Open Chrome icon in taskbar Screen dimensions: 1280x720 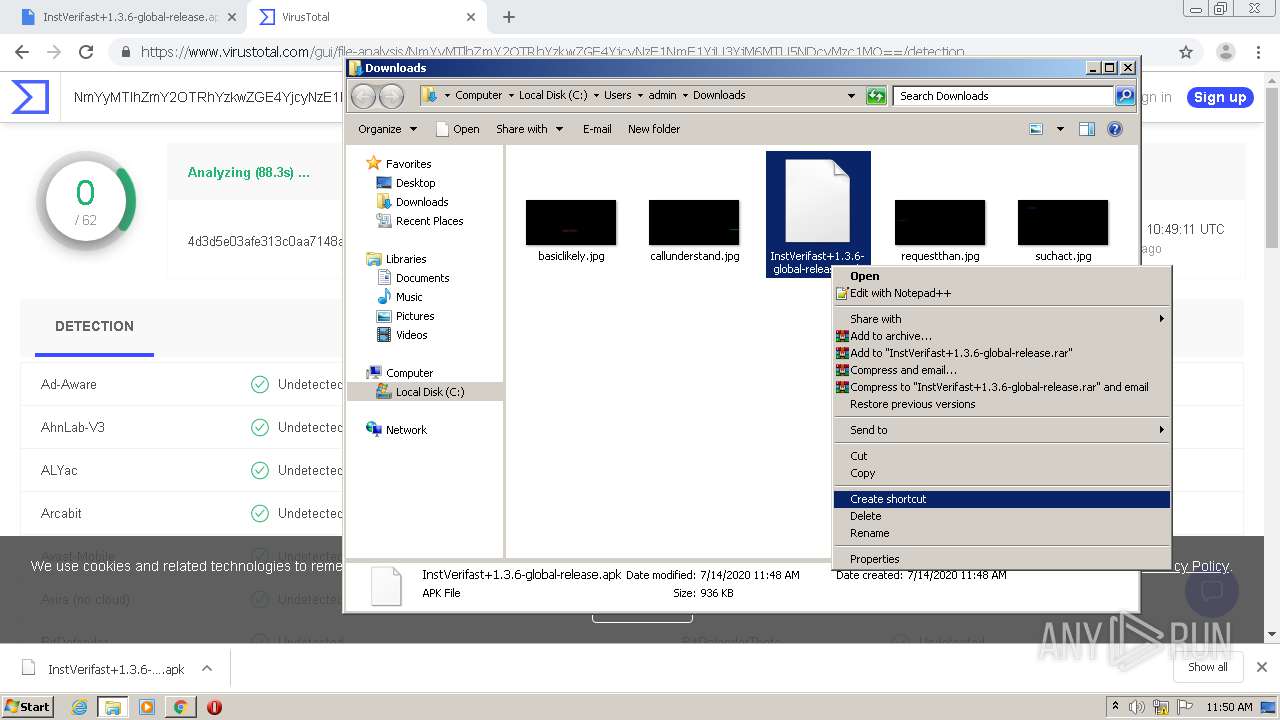click(x=180, y=707)
